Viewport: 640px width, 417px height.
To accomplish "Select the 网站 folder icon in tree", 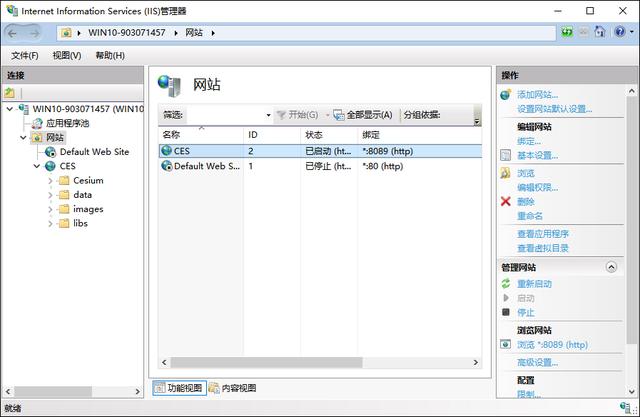I will (37, 138).
